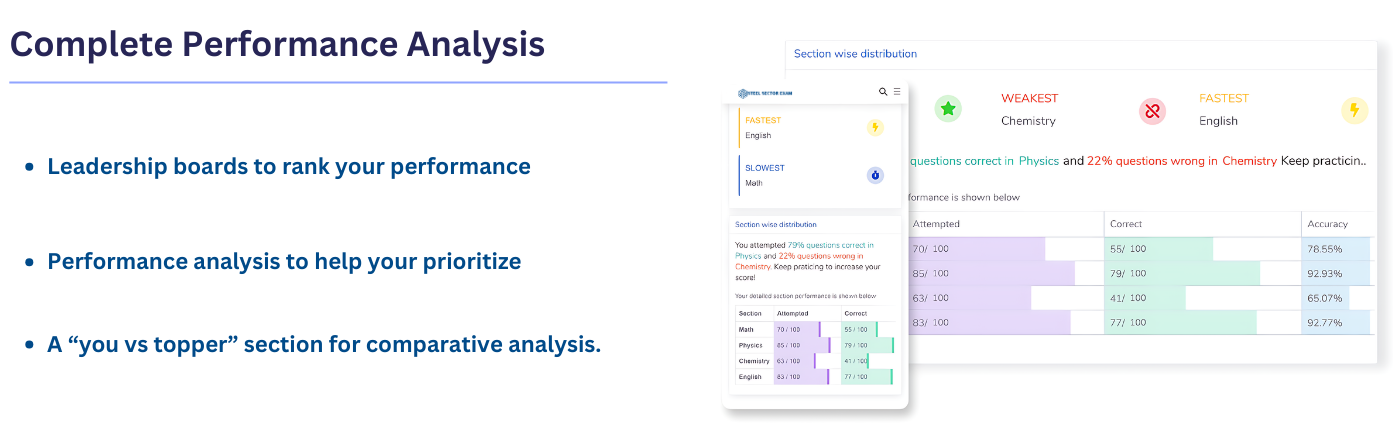Image resolution: width=1393 pixels, height=424 pixels.
Task: Click the green Physics link in large summary
Action: (1038, 161)
